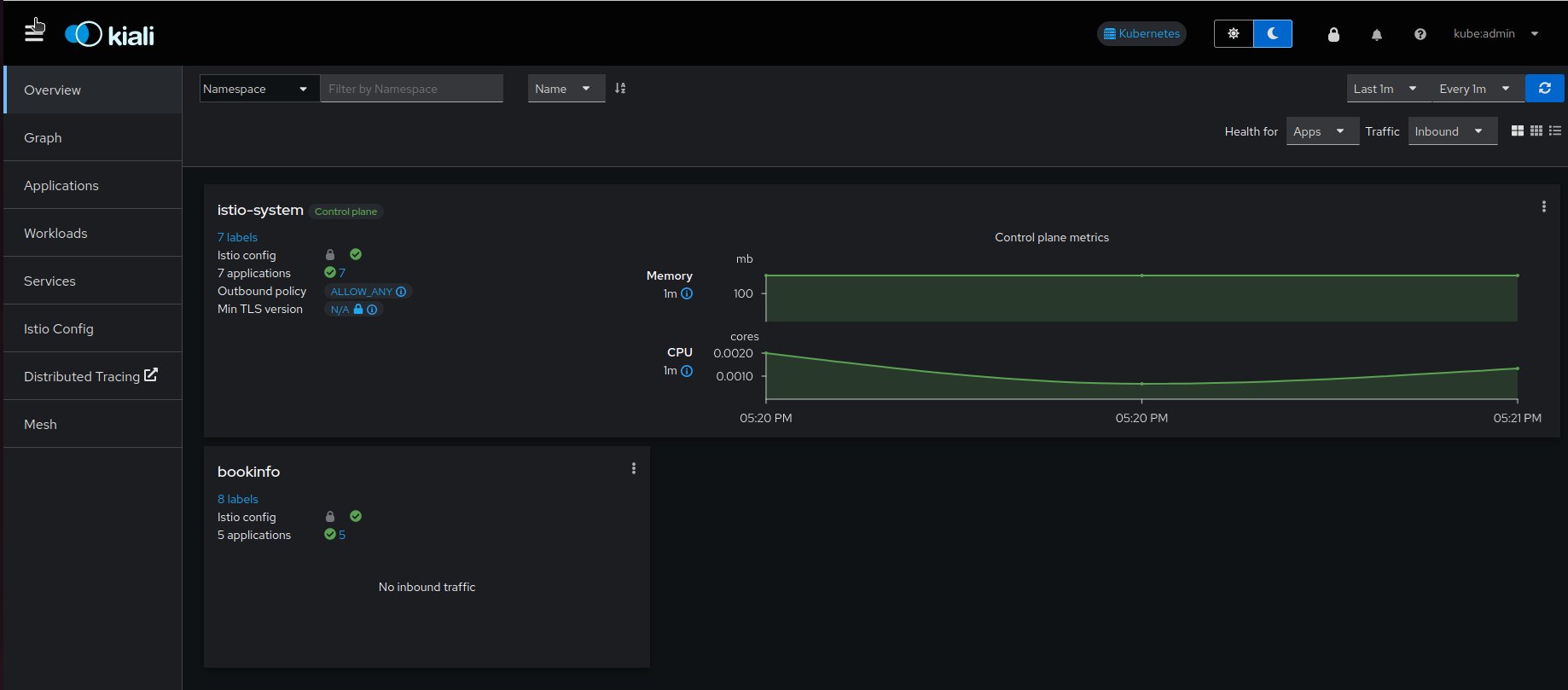Image resolution: width=1568 pixels, height=690 pixels.
Task: Click the external link icon beside Distributed Tracing
Action: [151, 374]
